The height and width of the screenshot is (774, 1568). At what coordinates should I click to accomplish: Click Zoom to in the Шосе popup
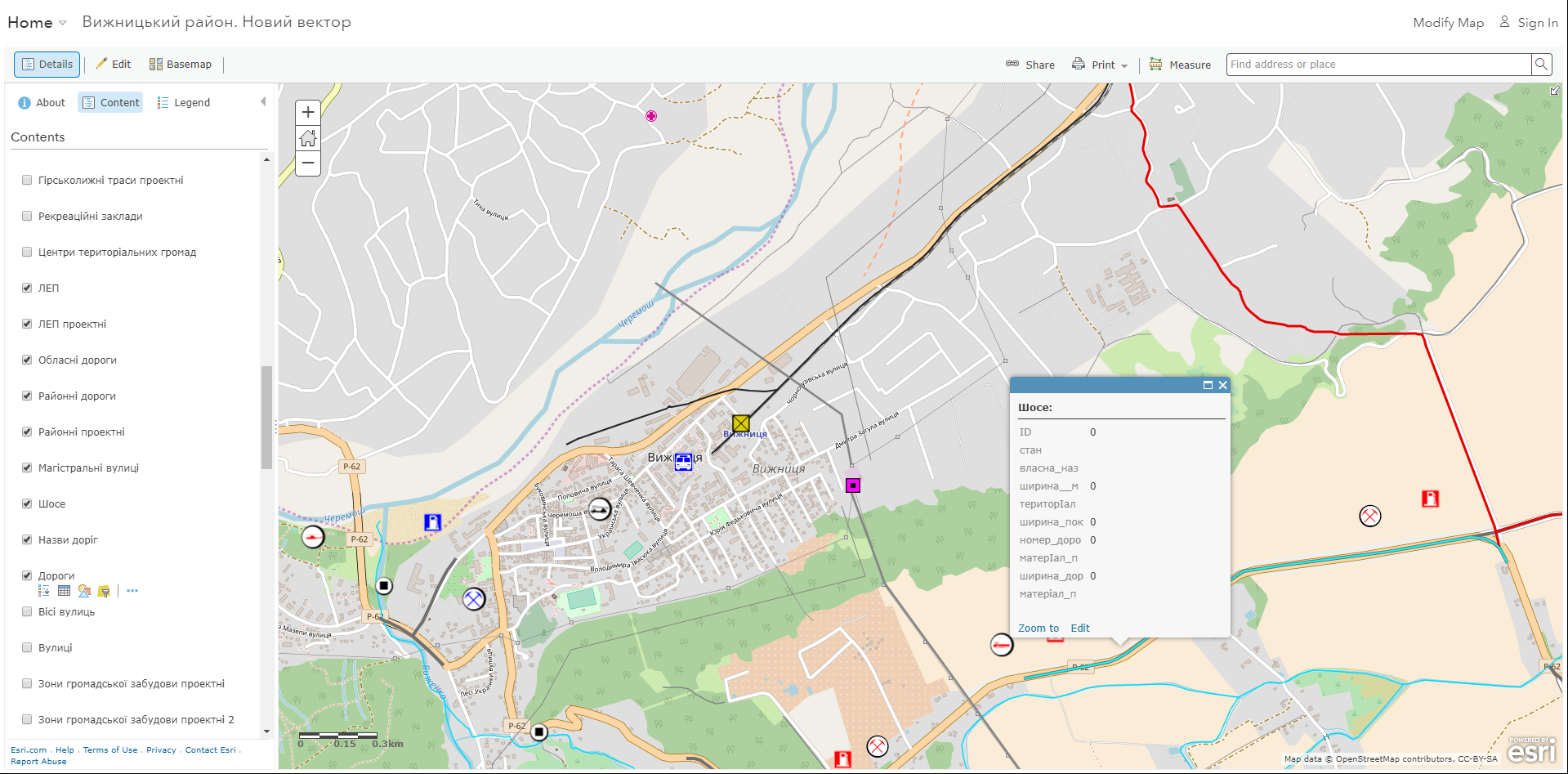(x=1038, y=628)
